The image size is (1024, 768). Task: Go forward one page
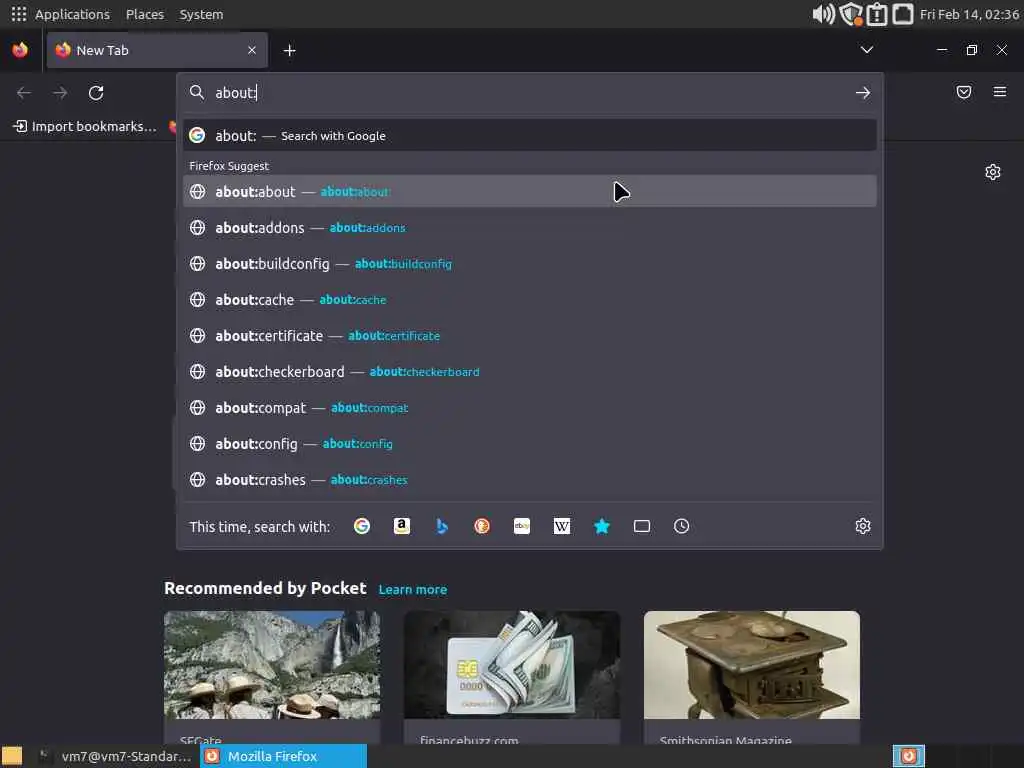[60, 93]
